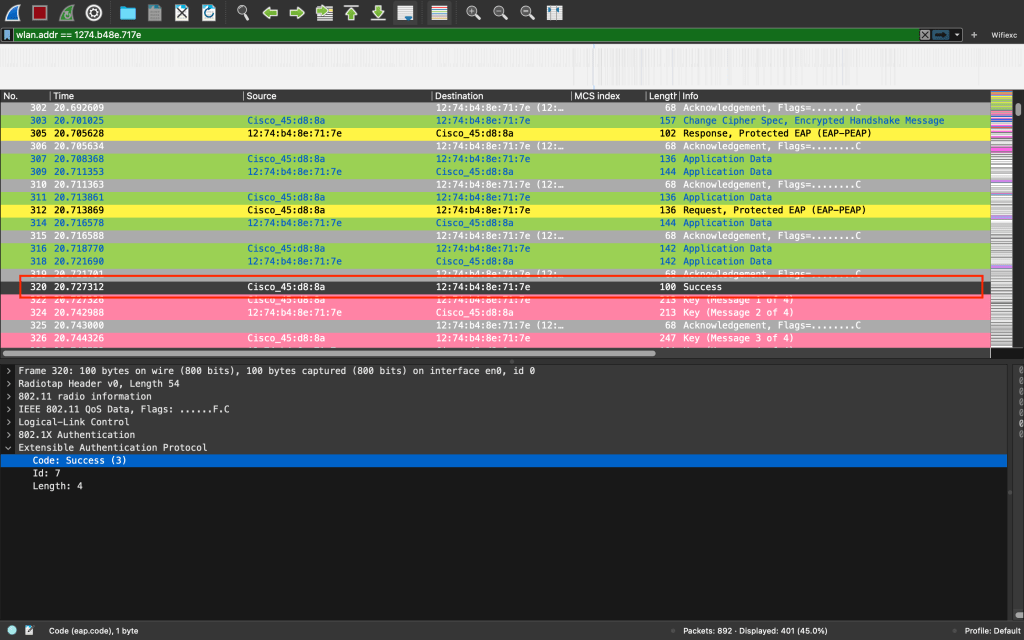Reload the capture file
Viewport: 1024px width, 640px height.
point(208,13)
